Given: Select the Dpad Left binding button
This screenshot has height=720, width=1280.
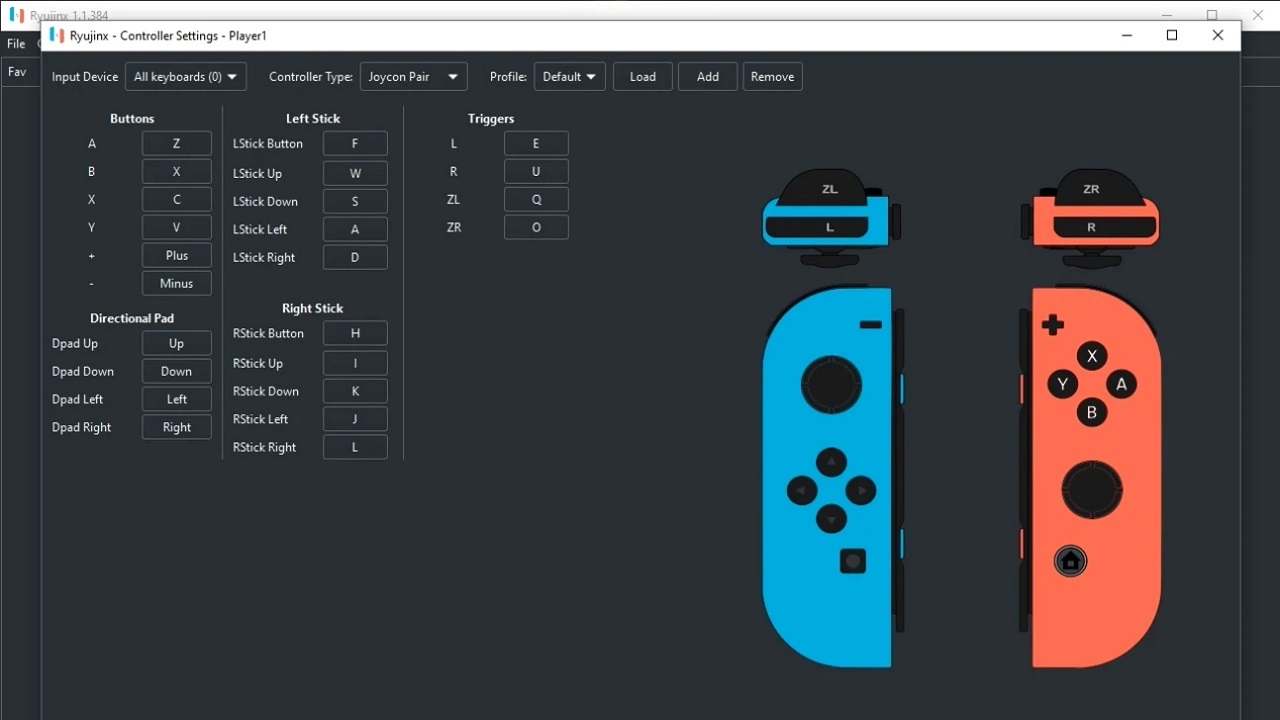Looking at the screenshot, I should (x=177, y=400).
